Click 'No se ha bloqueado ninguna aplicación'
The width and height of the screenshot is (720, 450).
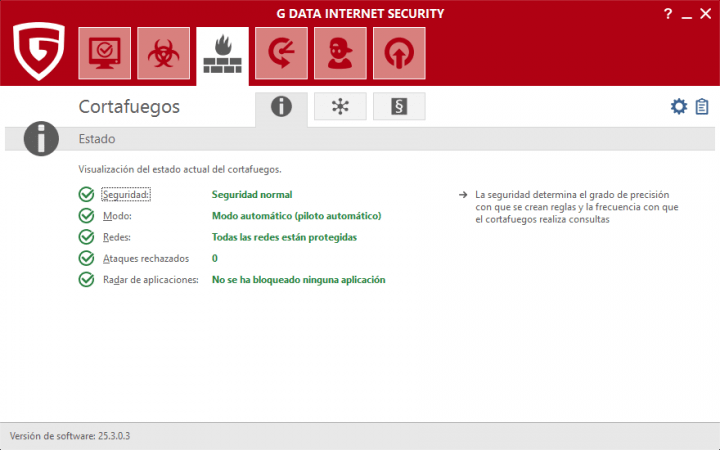(x=298, y=280)
